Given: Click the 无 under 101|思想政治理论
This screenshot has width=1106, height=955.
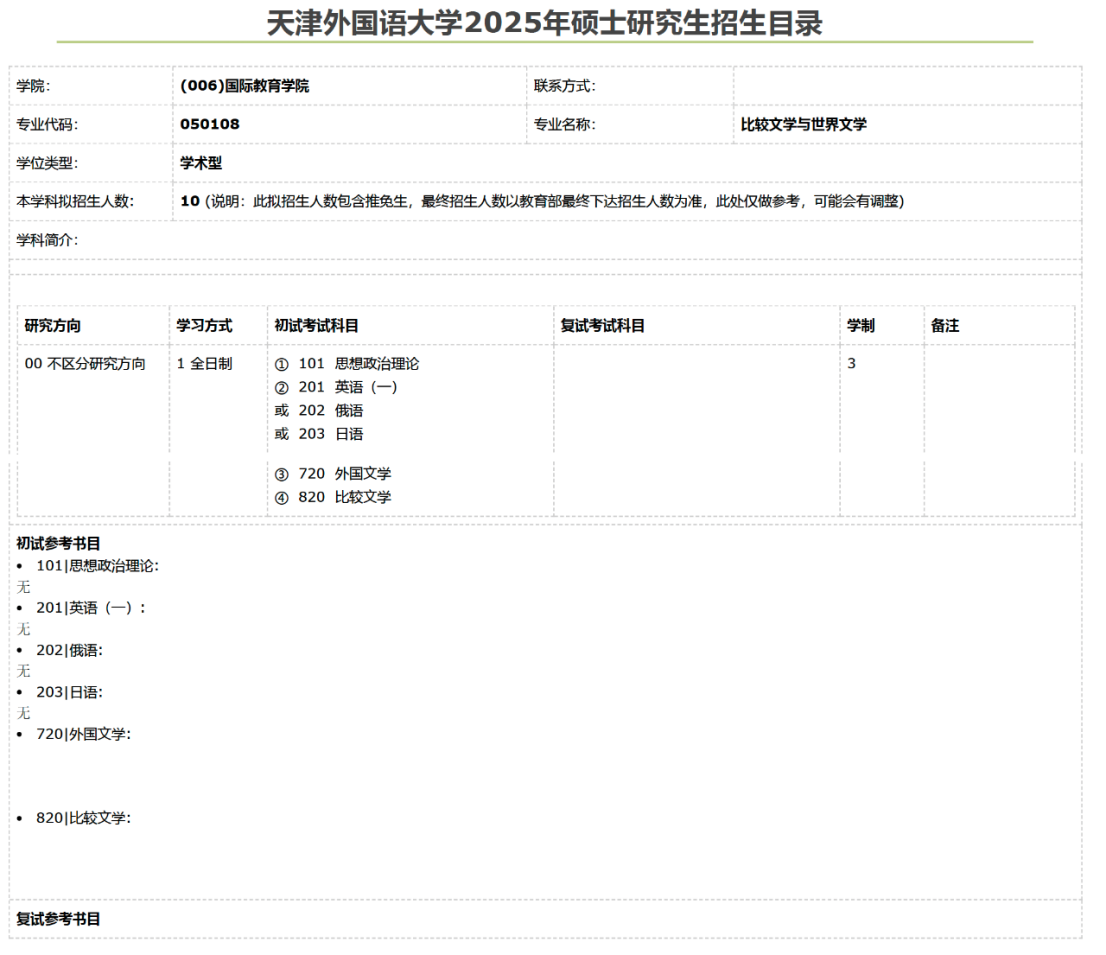Looking at the screenshot, I should (x=23, y=587).
